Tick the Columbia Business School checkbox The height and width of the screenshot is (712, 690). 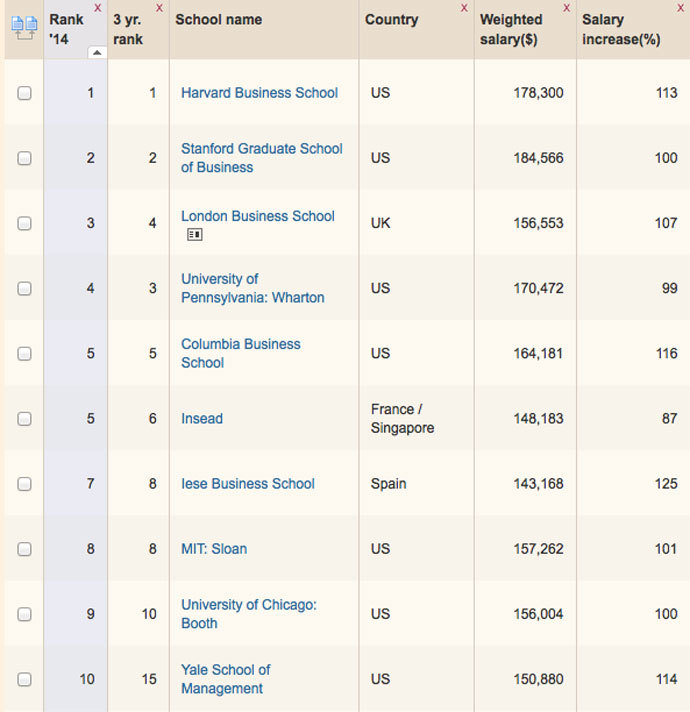click(x=24, y=354)
